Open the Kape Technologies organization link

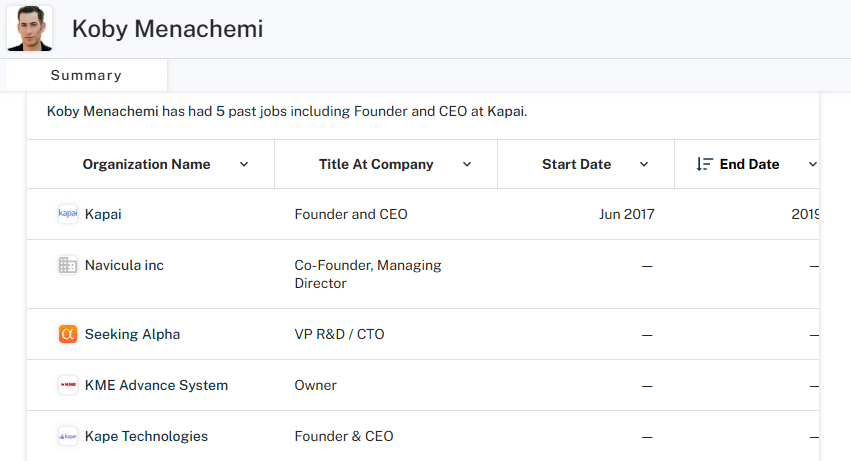(x=147, y=436)
